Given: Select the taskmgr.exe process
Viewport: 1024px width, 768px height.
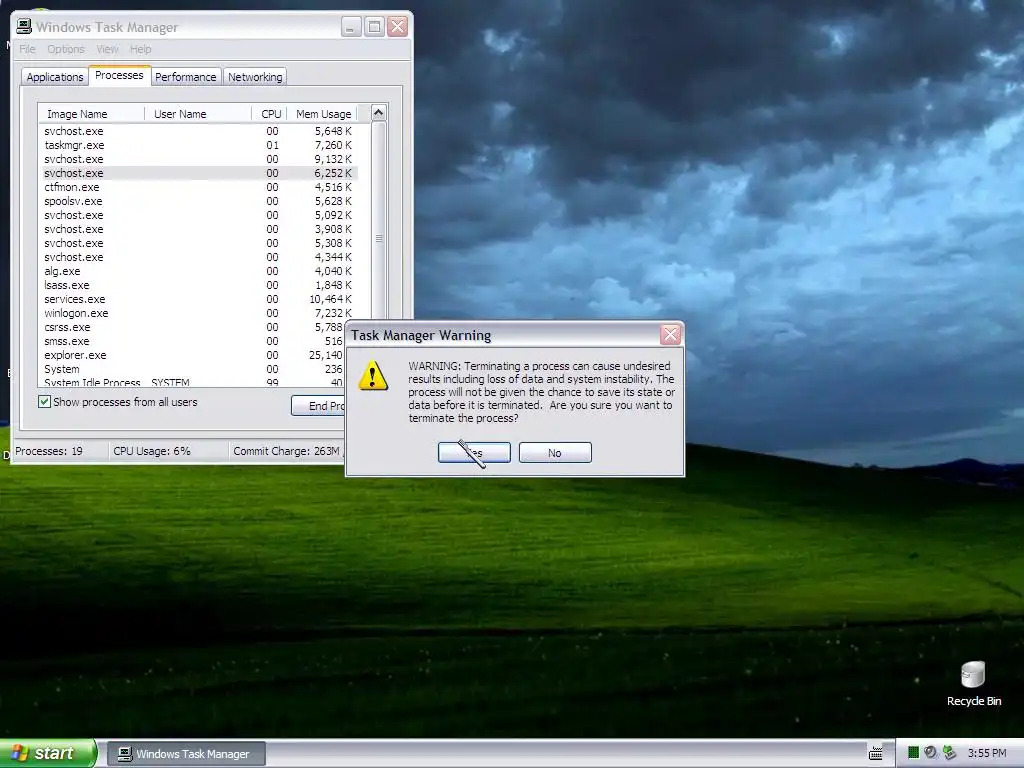Looking at the screenshot, I should 199,145.
